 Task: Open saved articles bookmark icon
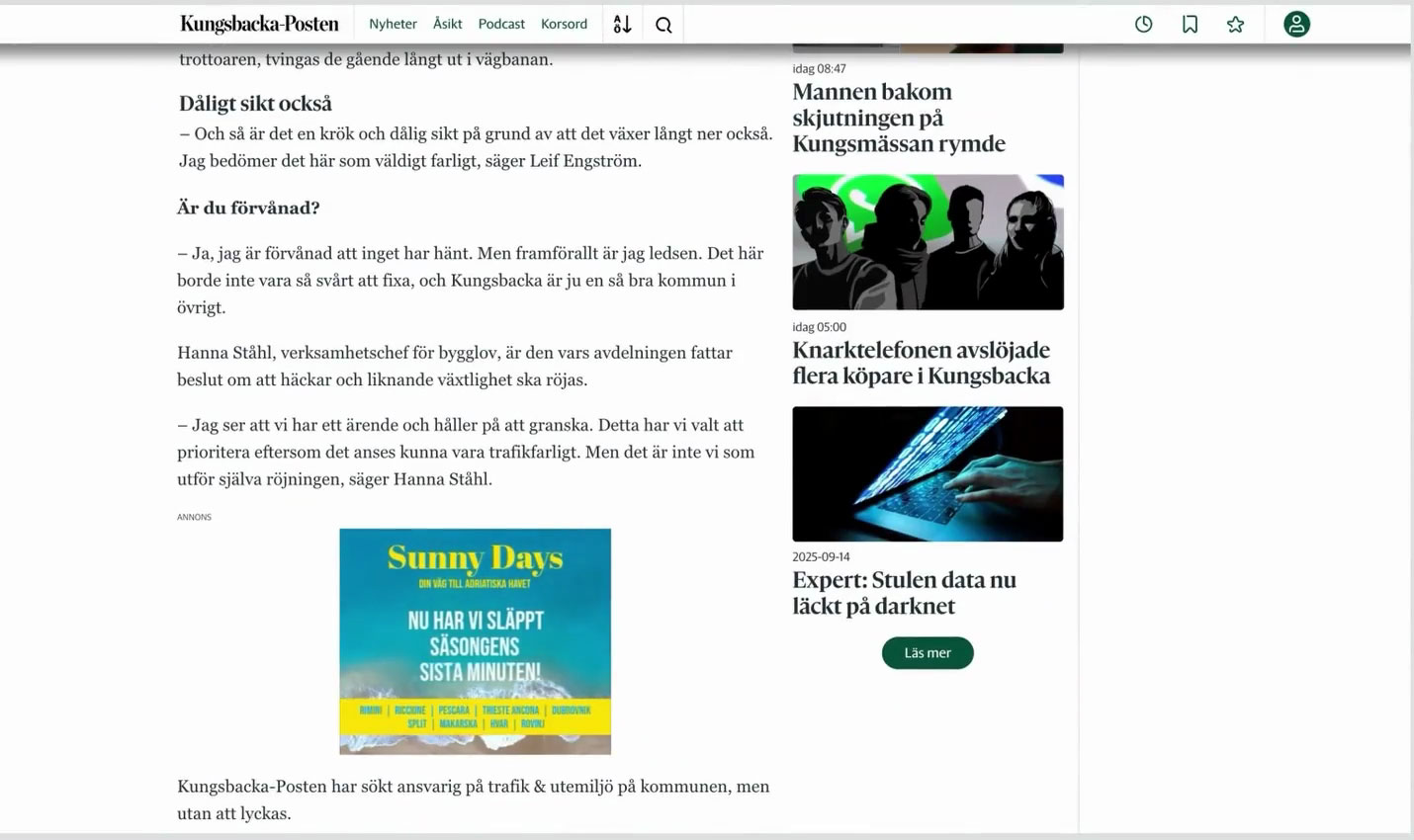click(x=1190, y=25)
